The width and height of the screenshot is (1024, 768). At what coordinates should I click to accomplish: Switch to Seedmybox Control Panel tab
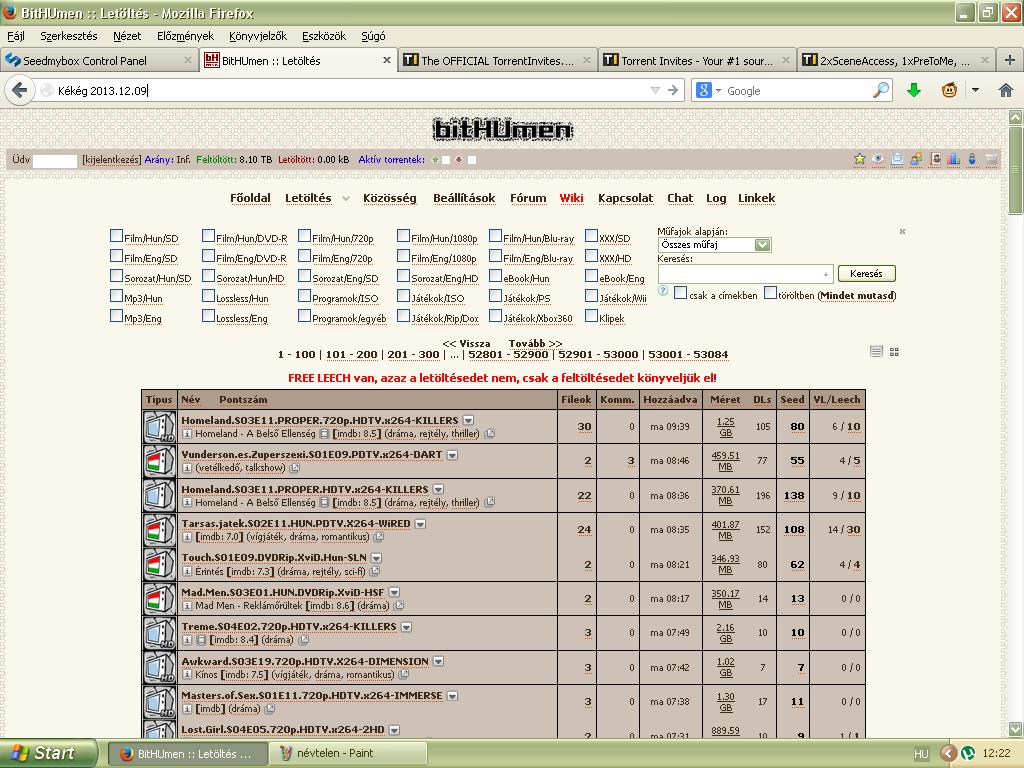(x=99, y=60)
